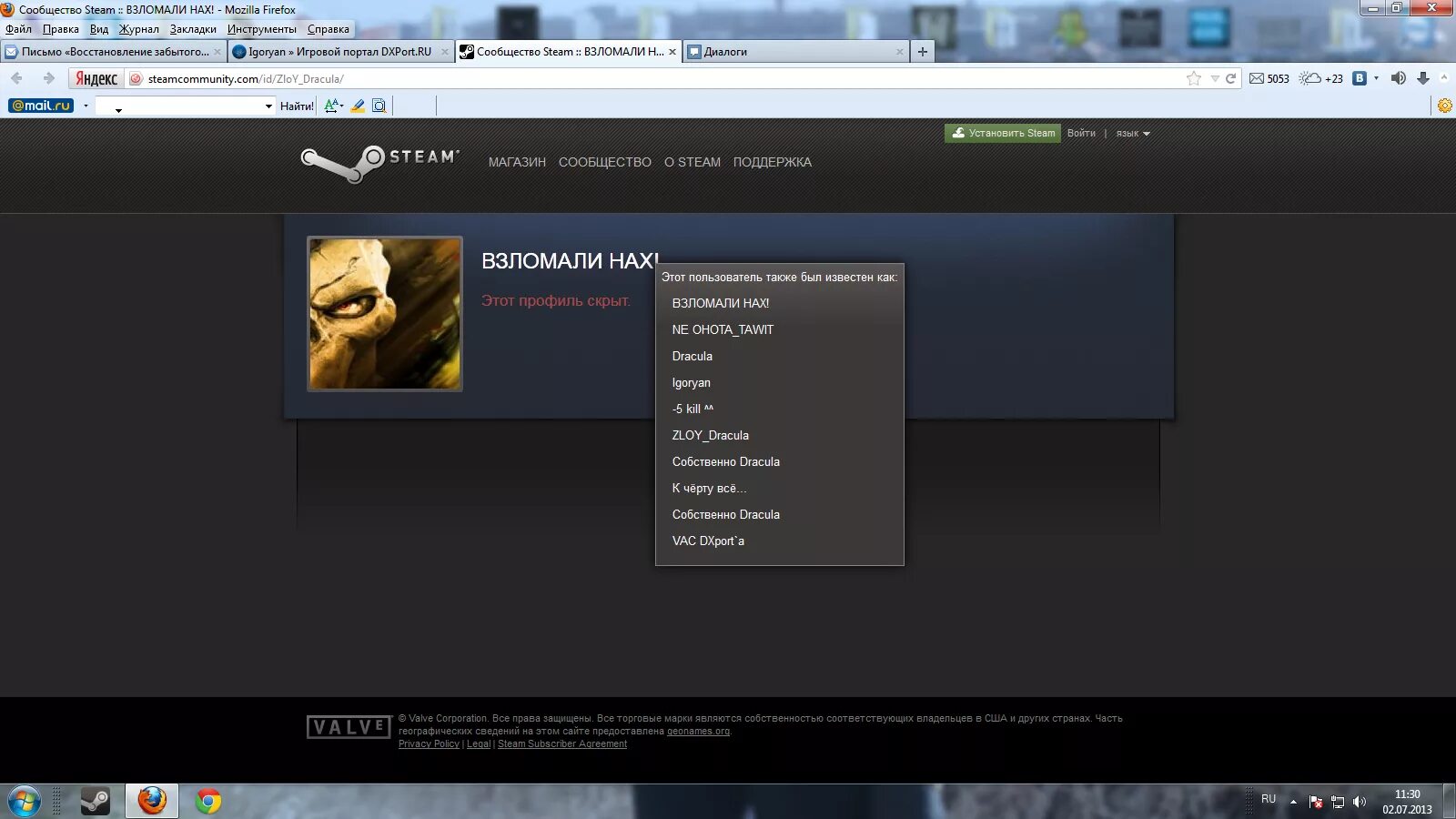1456x819 pixels.
Task: Open the СООБЩЕСТВО section
Action: point(605,162)
